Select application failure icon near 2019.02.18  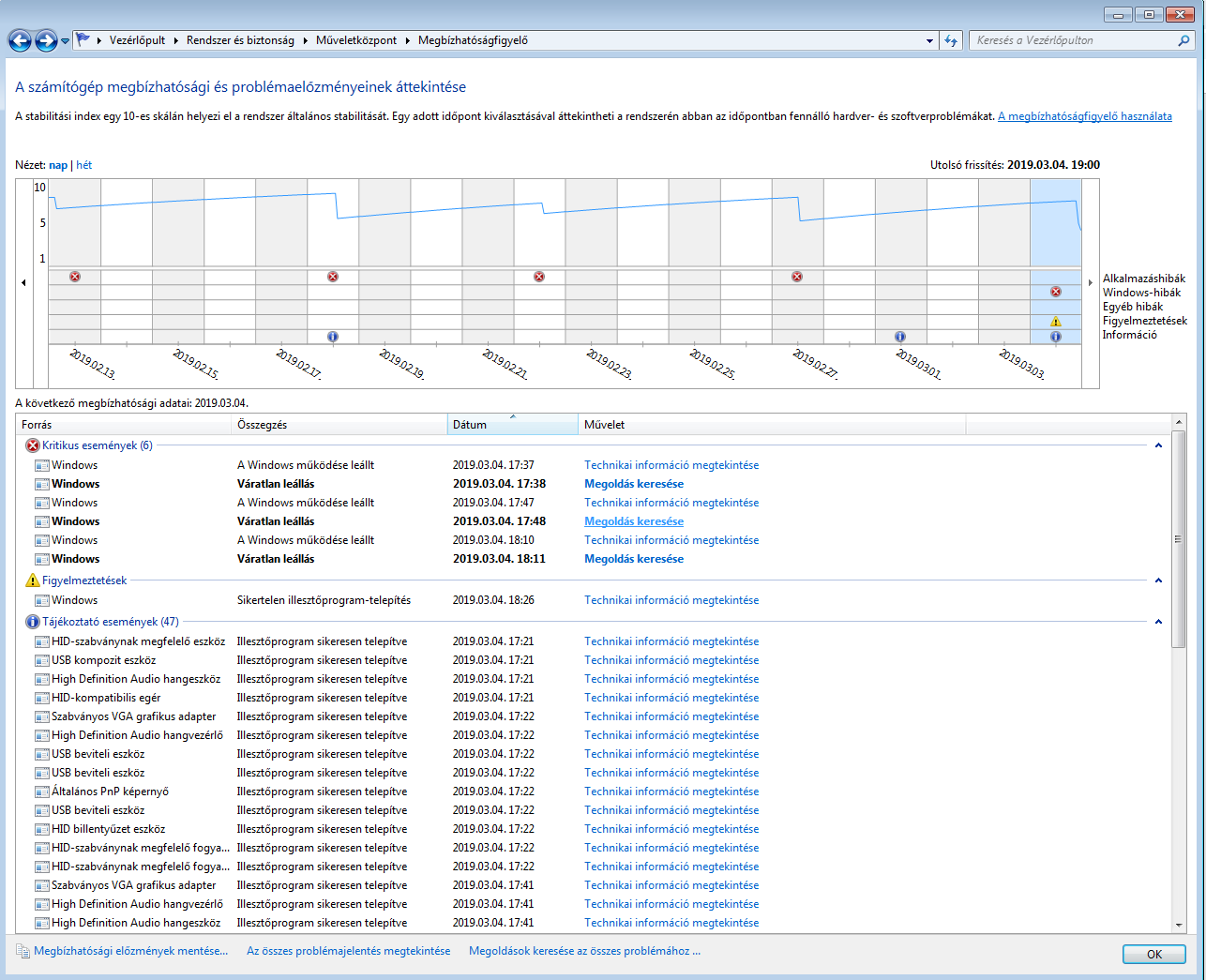point(333,277)
